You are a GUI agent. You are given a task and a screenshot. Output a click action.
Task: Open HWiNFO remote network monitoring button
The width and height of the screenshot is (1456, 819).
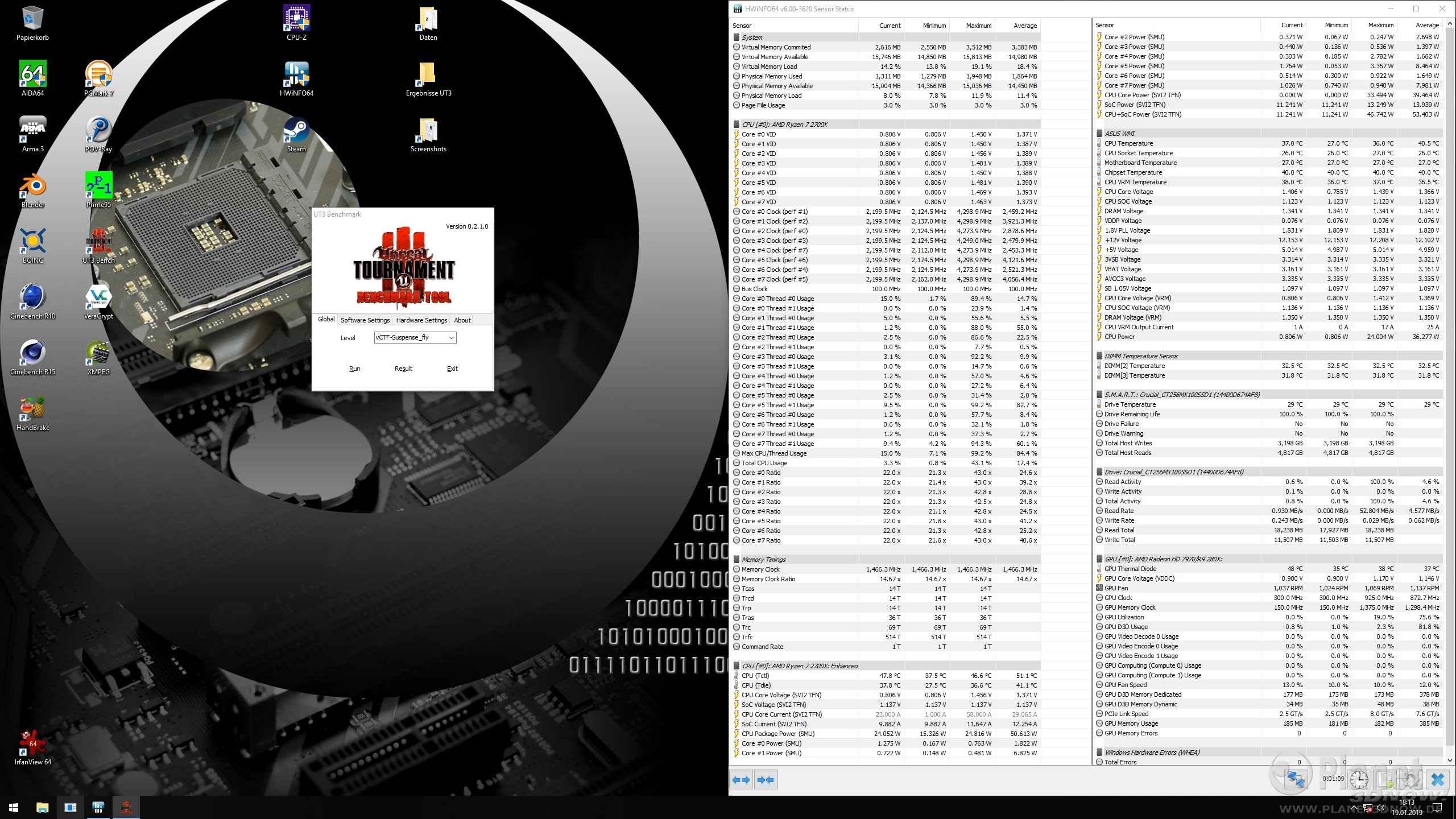[1296, 780]
